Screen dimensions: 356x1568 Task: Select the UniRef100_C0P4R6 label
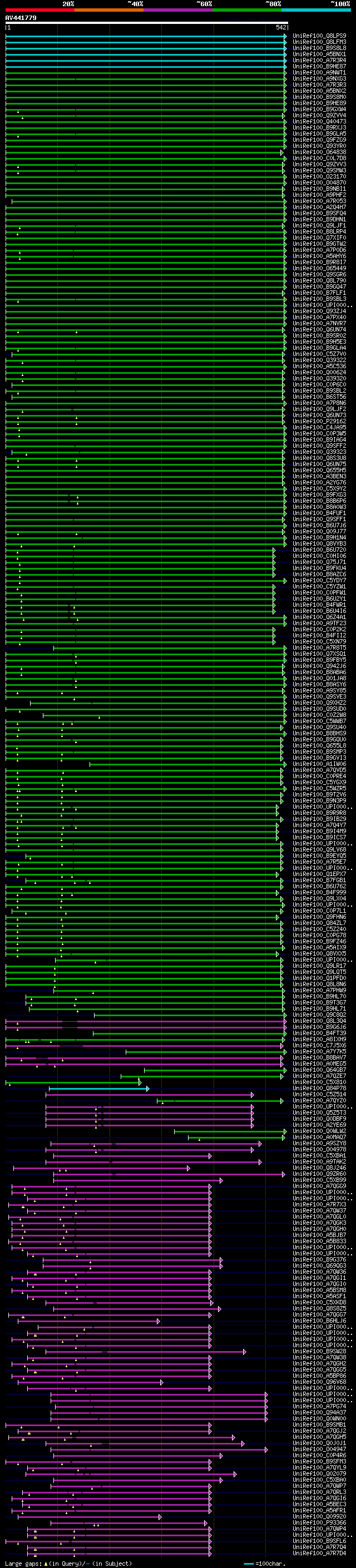[319, 1456]
